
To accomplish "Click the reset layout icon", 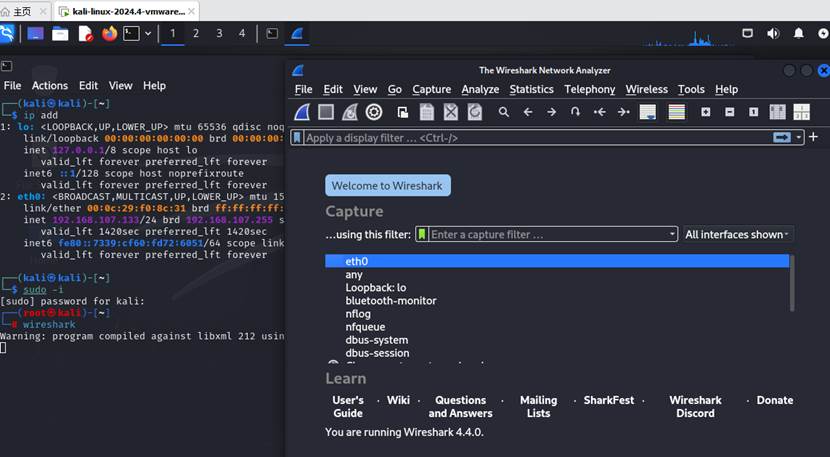I will pyautogui.click(x=801, y=112).
